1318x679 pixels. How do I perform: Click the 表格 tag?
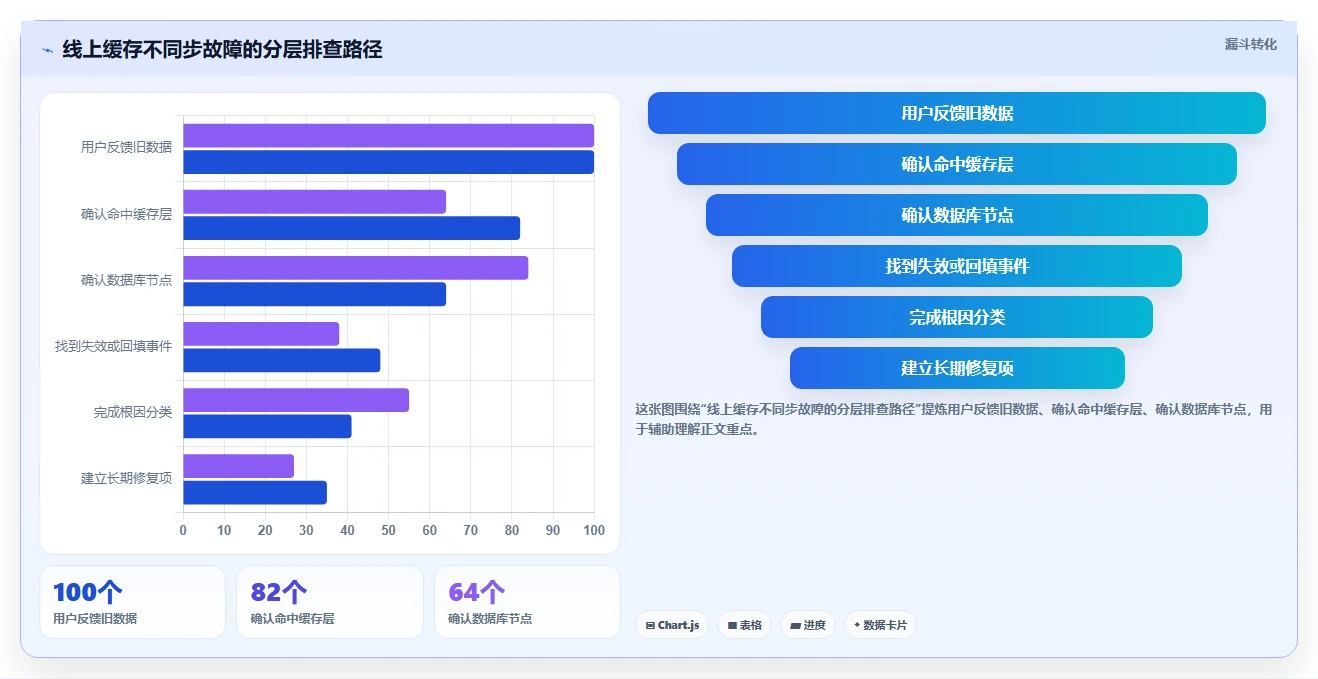[745, 625]
